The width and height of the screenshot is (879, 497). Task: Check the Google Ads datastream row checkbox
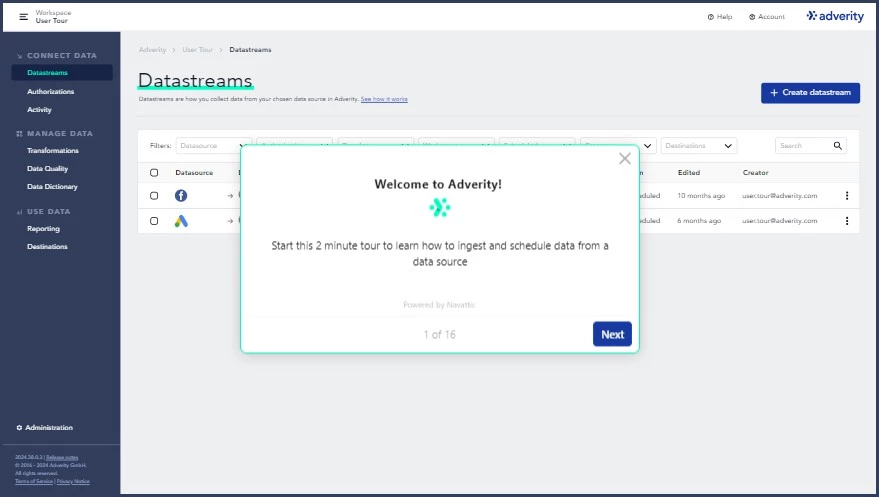point(154,221)
